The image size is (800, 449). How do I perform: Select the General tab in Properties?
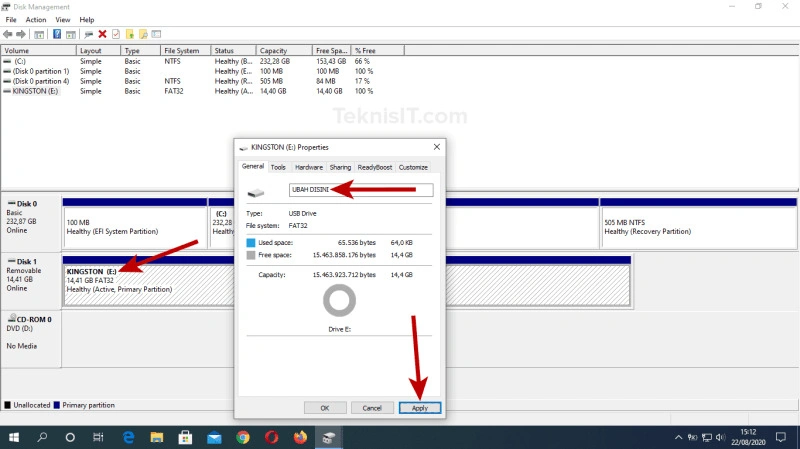253,166
